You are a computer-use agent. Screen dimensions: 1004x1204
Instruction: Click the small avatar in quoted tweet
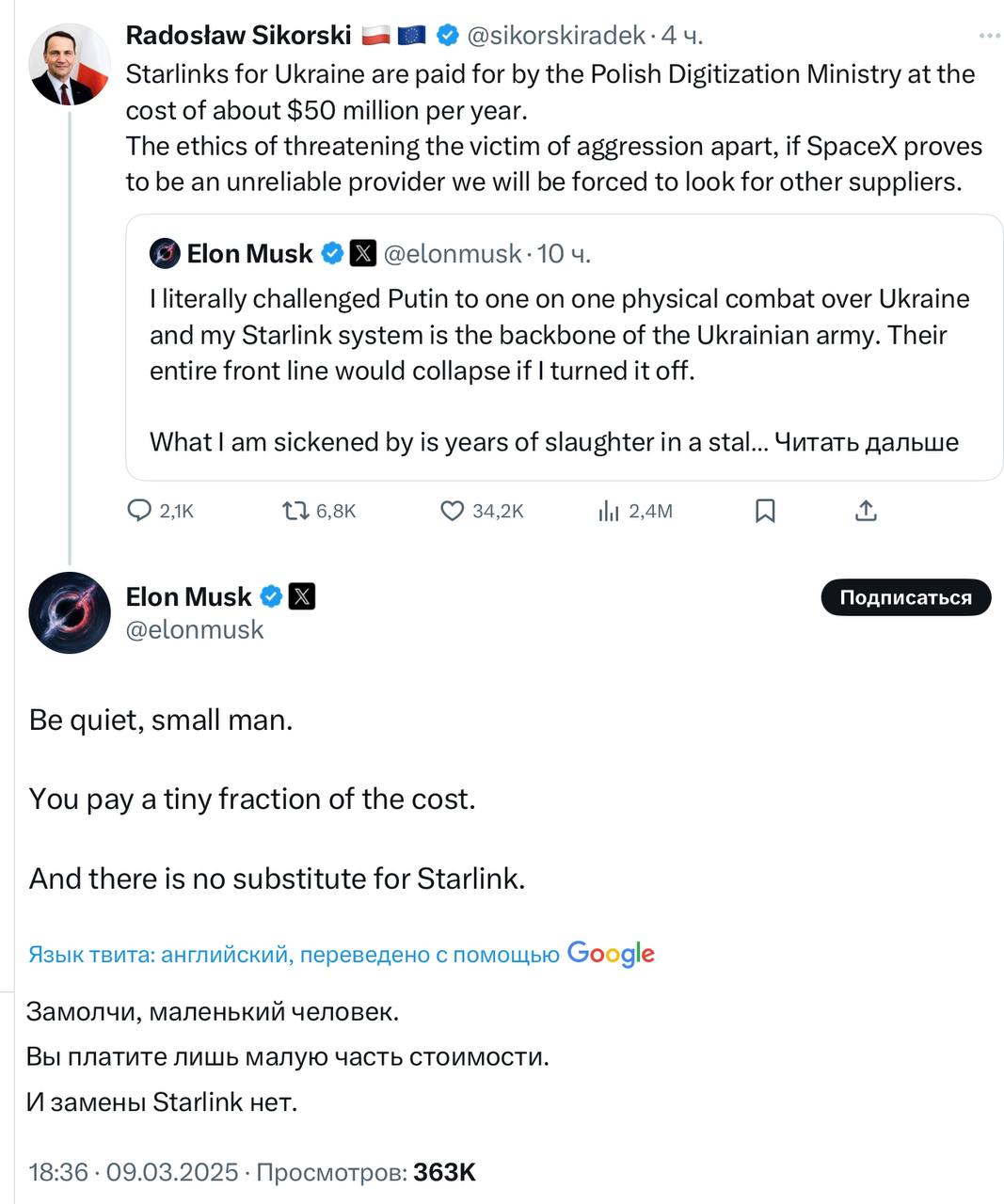[x=166, y=254]
